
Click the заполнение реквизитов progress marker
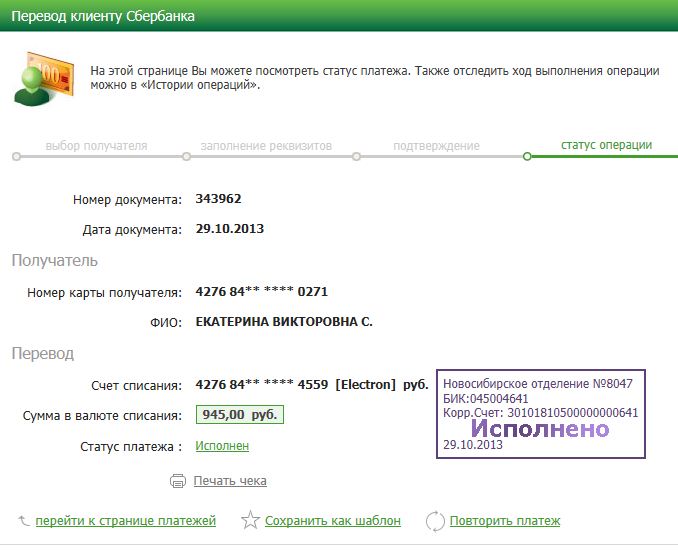click(186, 157)
